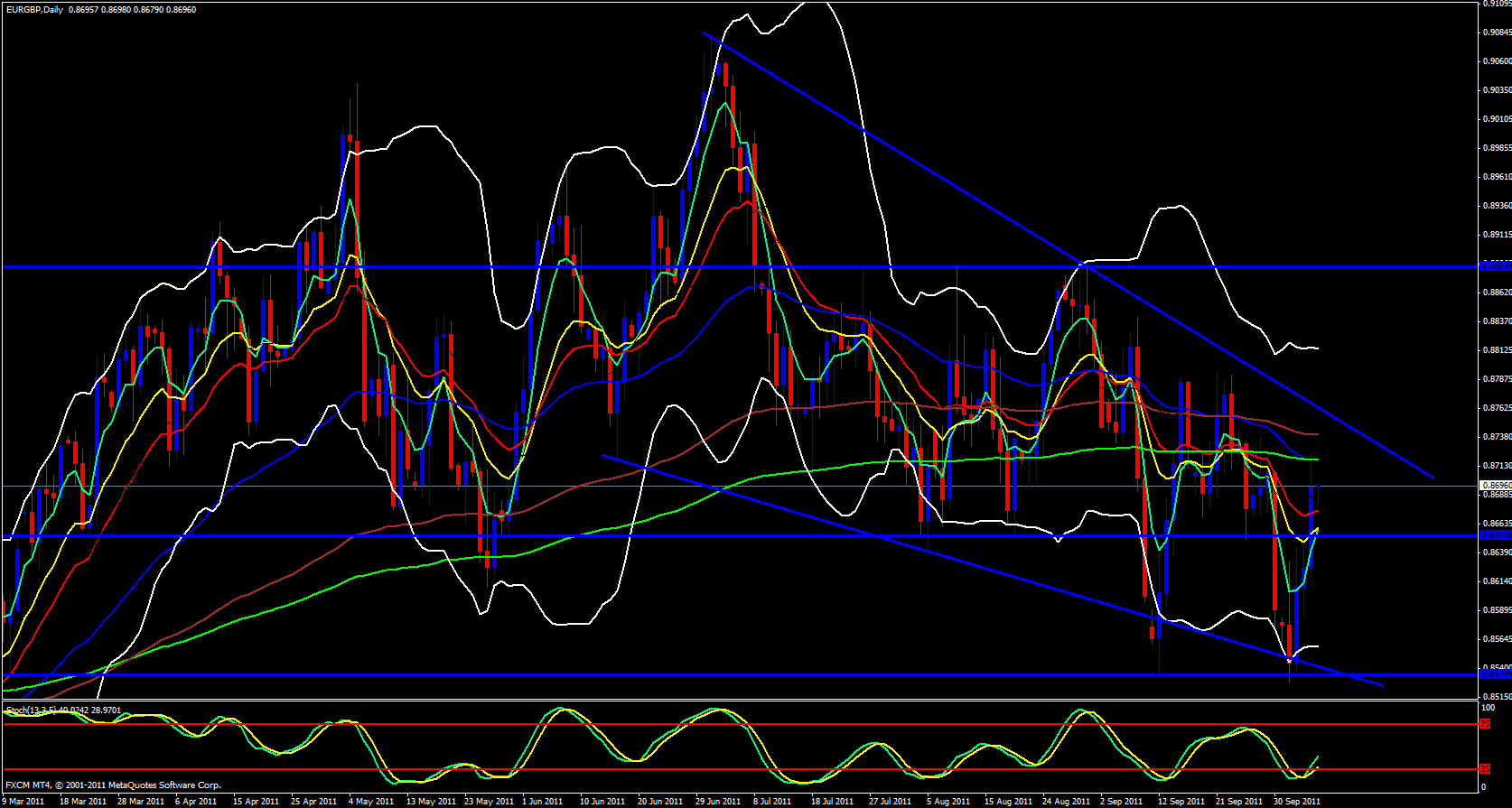Image resolution: width=1512 pixels, height=808 pixels.
Task: Select the 0.8884 horizontal line price tag
Action: click(x=1495, y=266)
